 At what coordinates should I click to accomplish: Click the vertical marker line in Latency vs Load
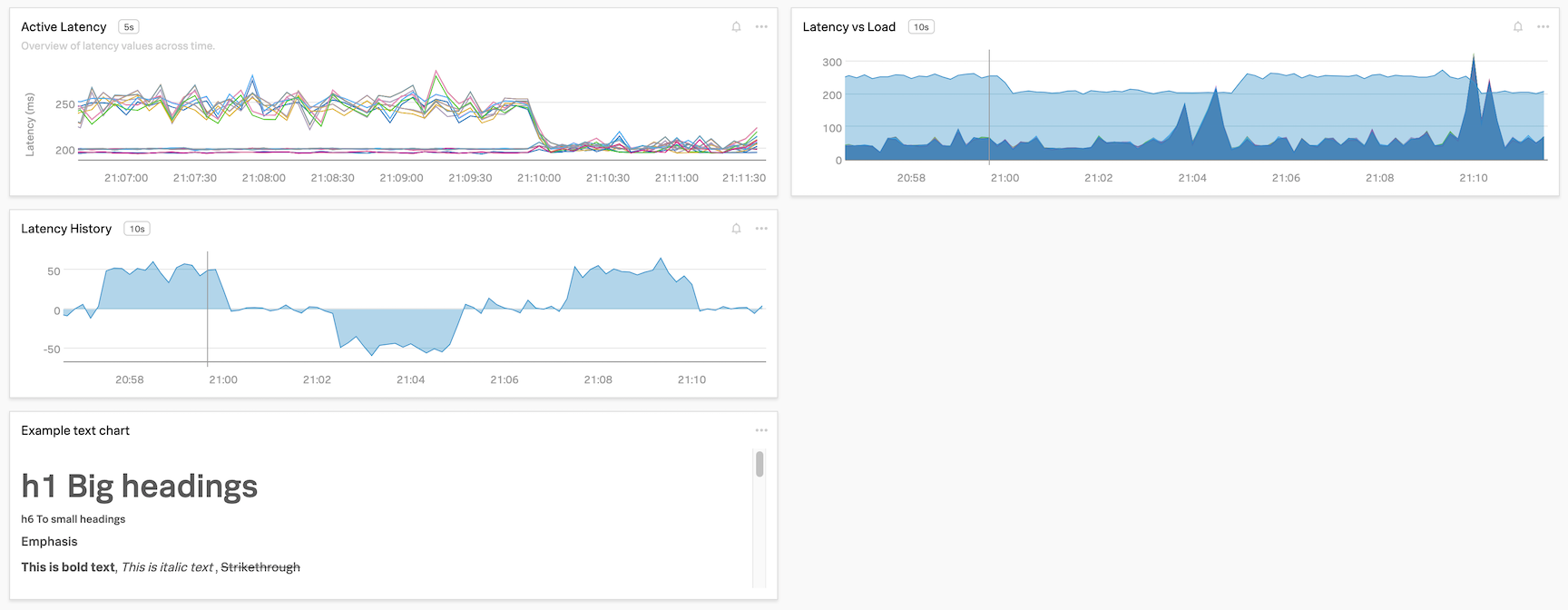click(x=989, y=109)
